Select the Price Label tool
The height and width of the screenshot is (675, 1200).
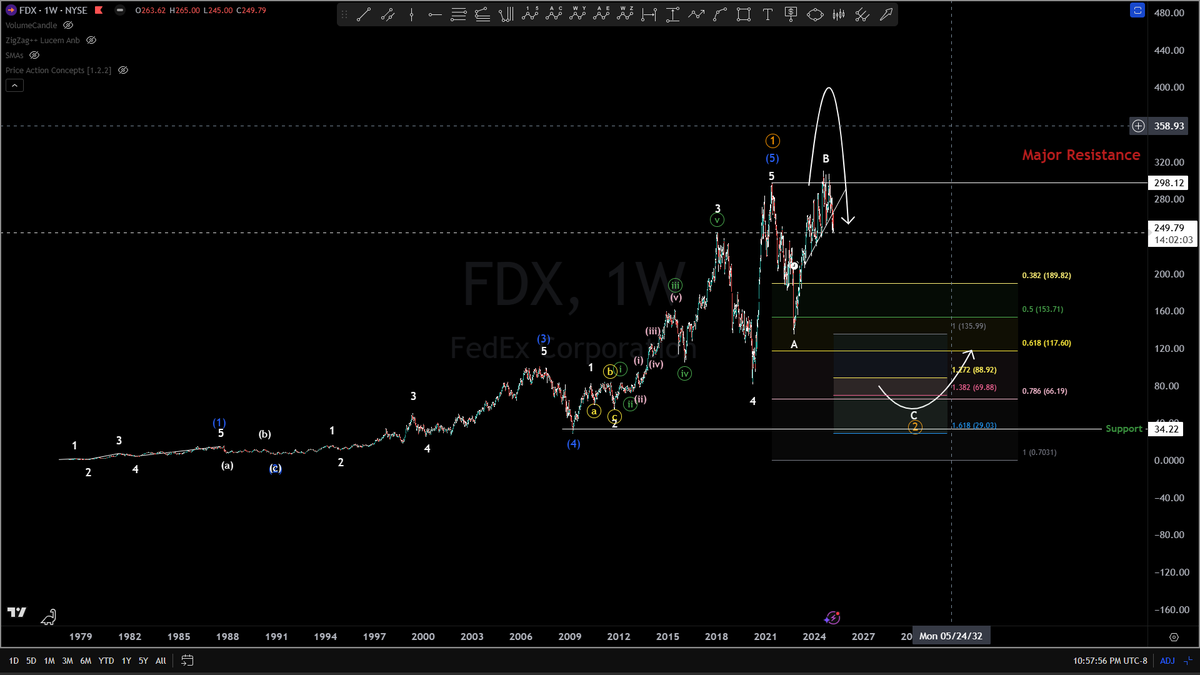click(x=790, y=14)
